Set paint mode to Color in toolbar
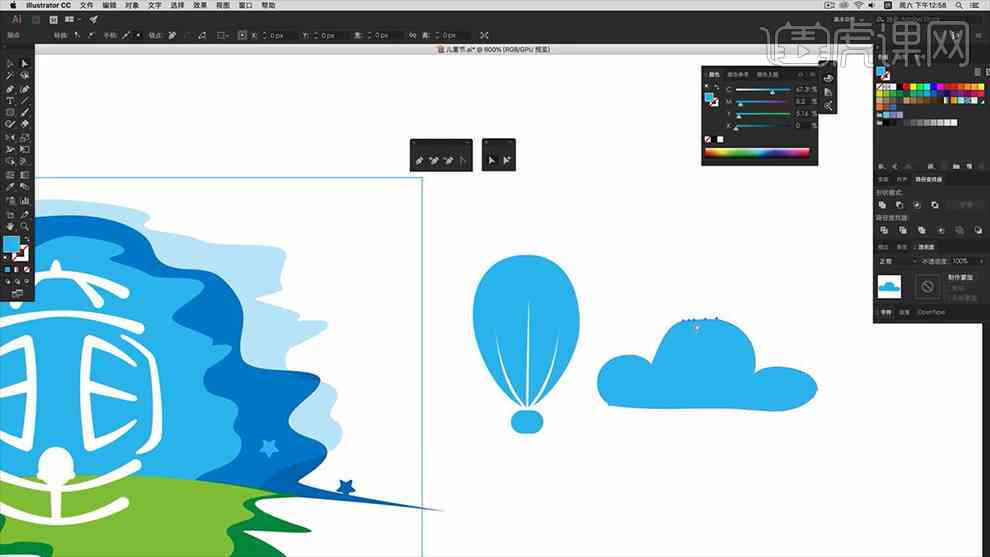Viewport: 990px width, 557px height. [x=8, y=270]
